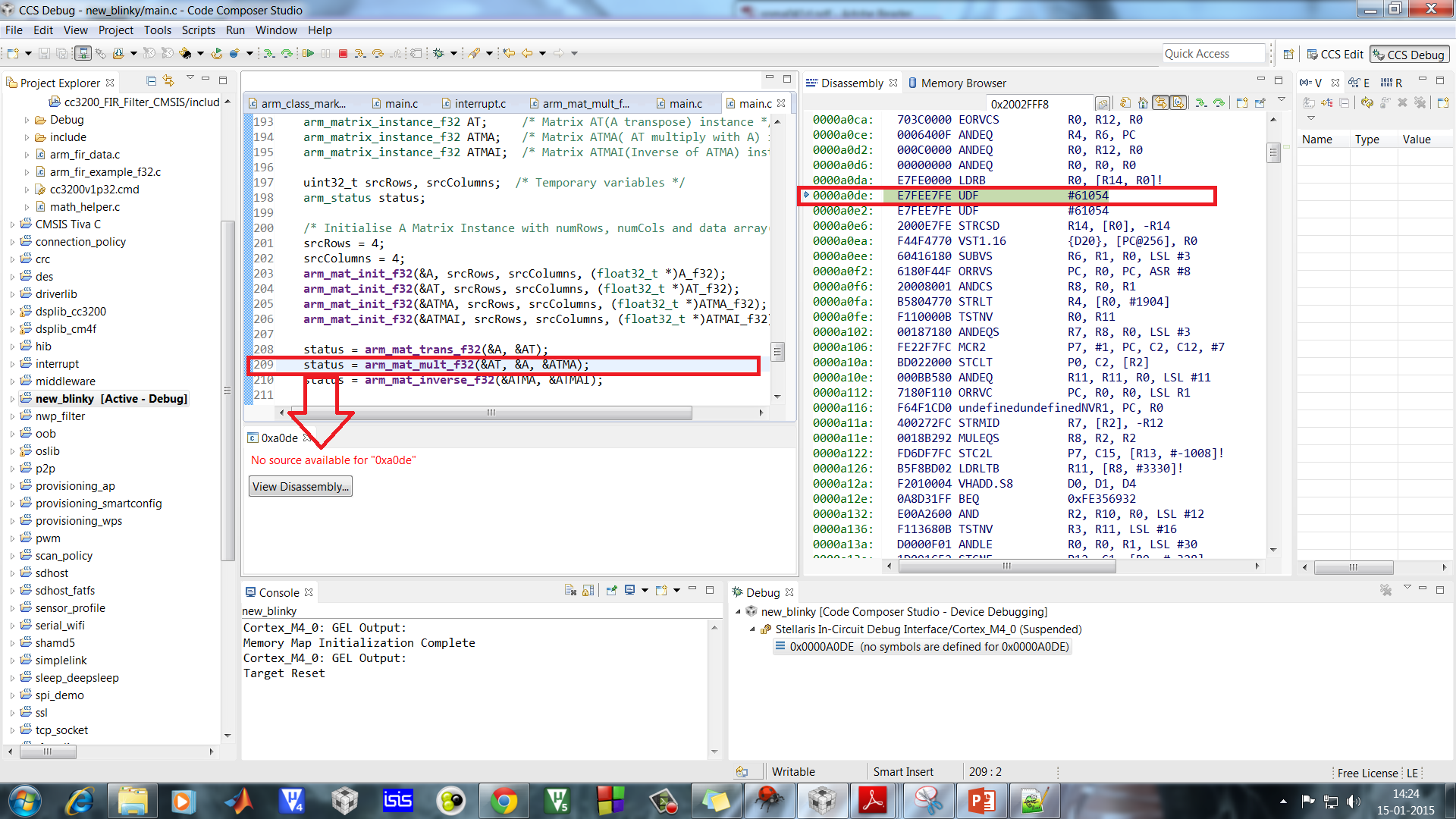Switch to the CCS Edit perspective
Viewport: 1456px width, 819px height.
1335,54
